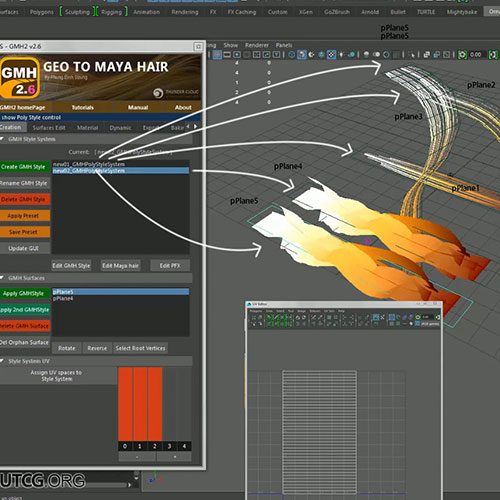Toggle resolution gate icon in viewport toolbar

(x=237, y=54)
